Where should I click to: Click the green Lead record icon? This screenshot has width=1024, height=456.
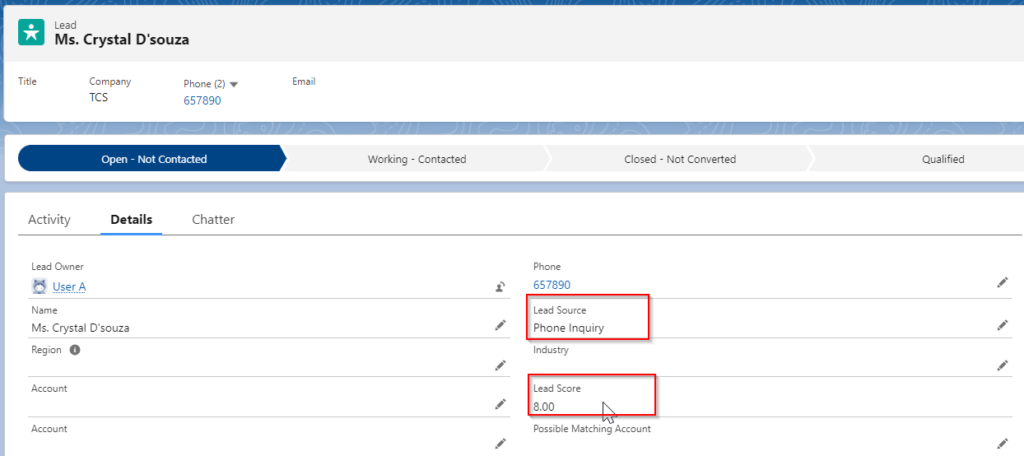[31, 31]
